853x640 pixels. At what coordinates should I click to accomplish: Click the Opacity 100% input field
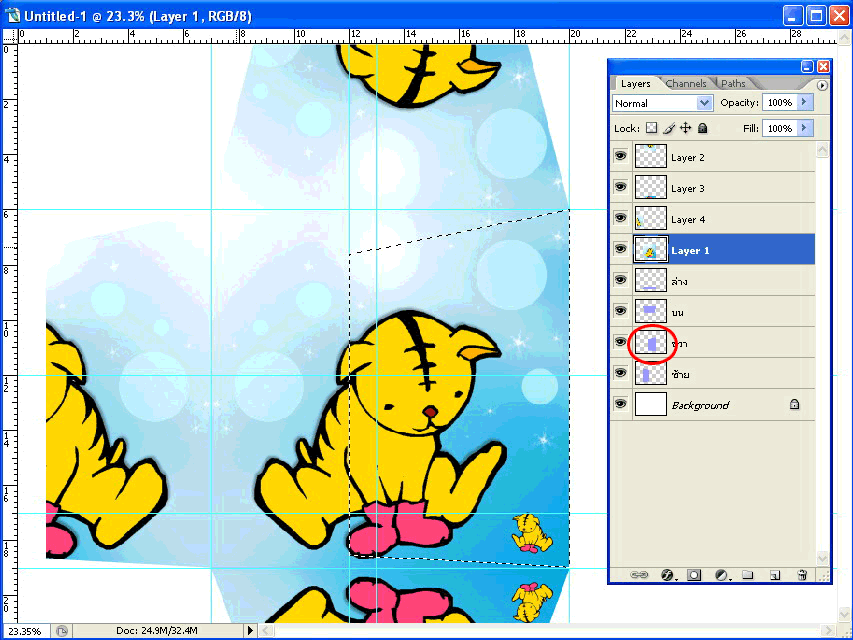780,102
